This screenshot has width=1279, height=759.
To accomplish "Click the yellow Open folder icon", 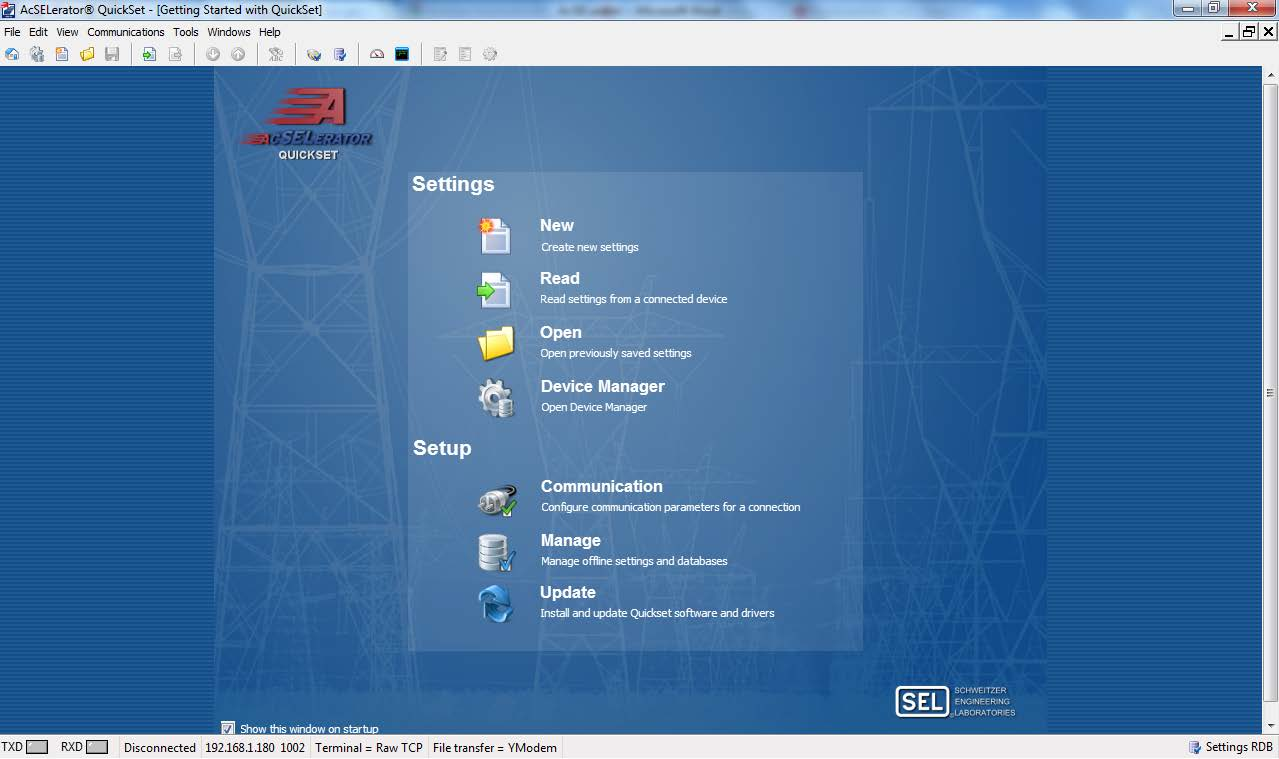I will 496,343.
